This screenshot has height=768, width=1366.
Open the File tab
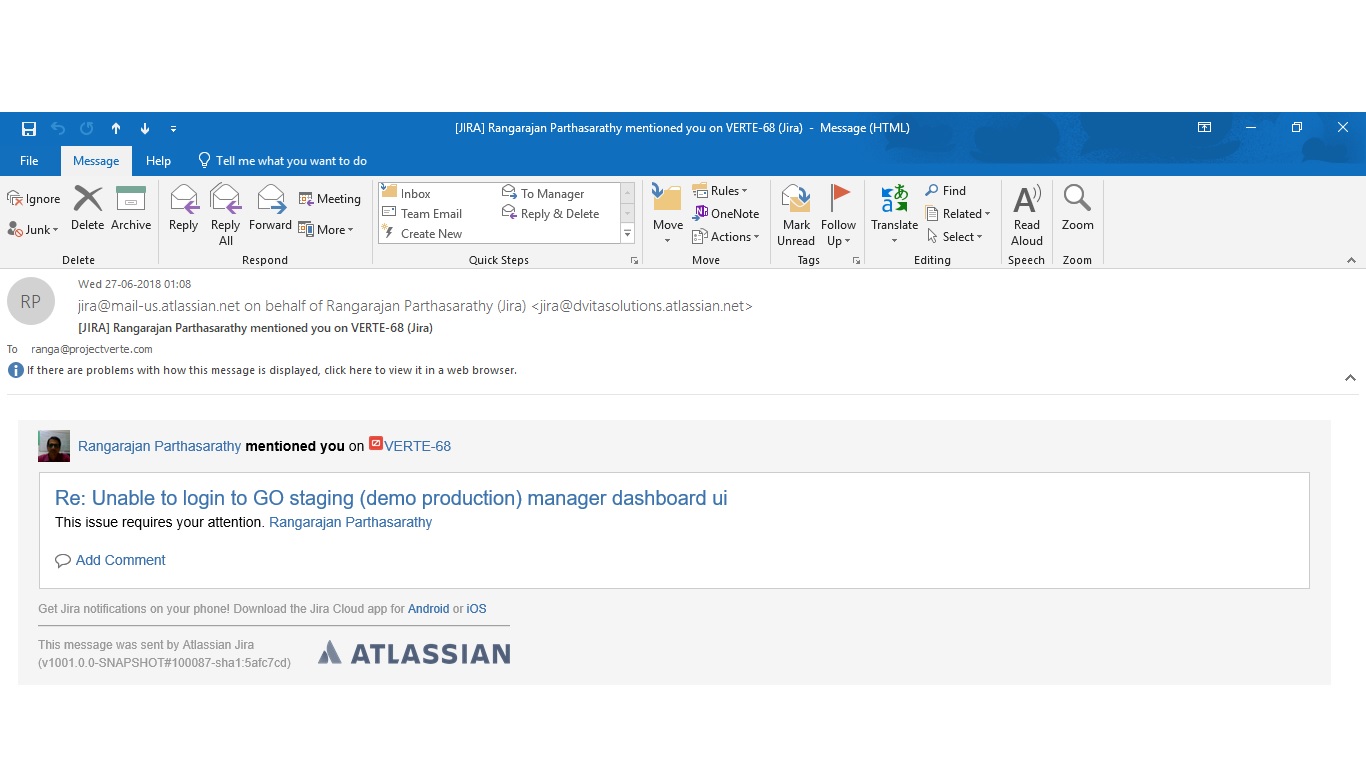(x=29, y=161)
